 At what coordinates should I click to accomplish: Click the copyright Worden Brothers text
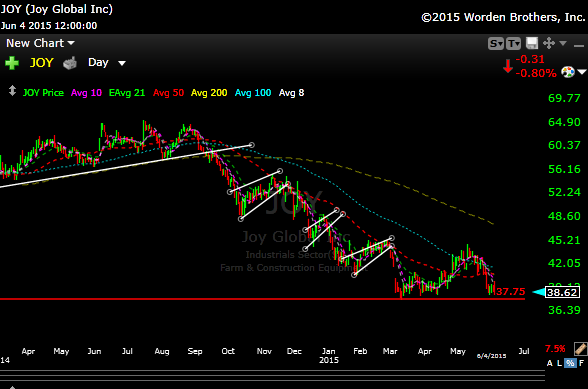point(503,17)
